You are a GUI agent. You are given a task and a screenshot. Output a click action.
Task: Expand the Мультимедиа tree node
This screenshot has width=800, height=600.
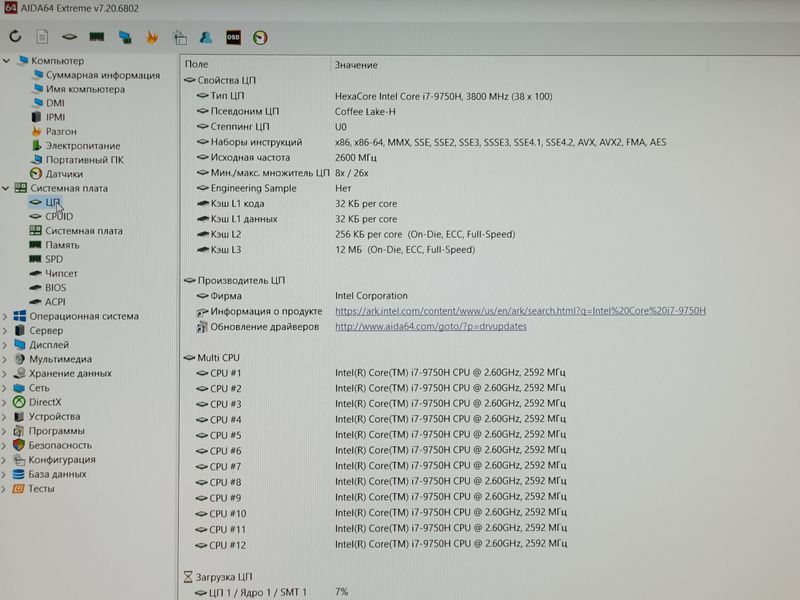(x=5, y=359)
